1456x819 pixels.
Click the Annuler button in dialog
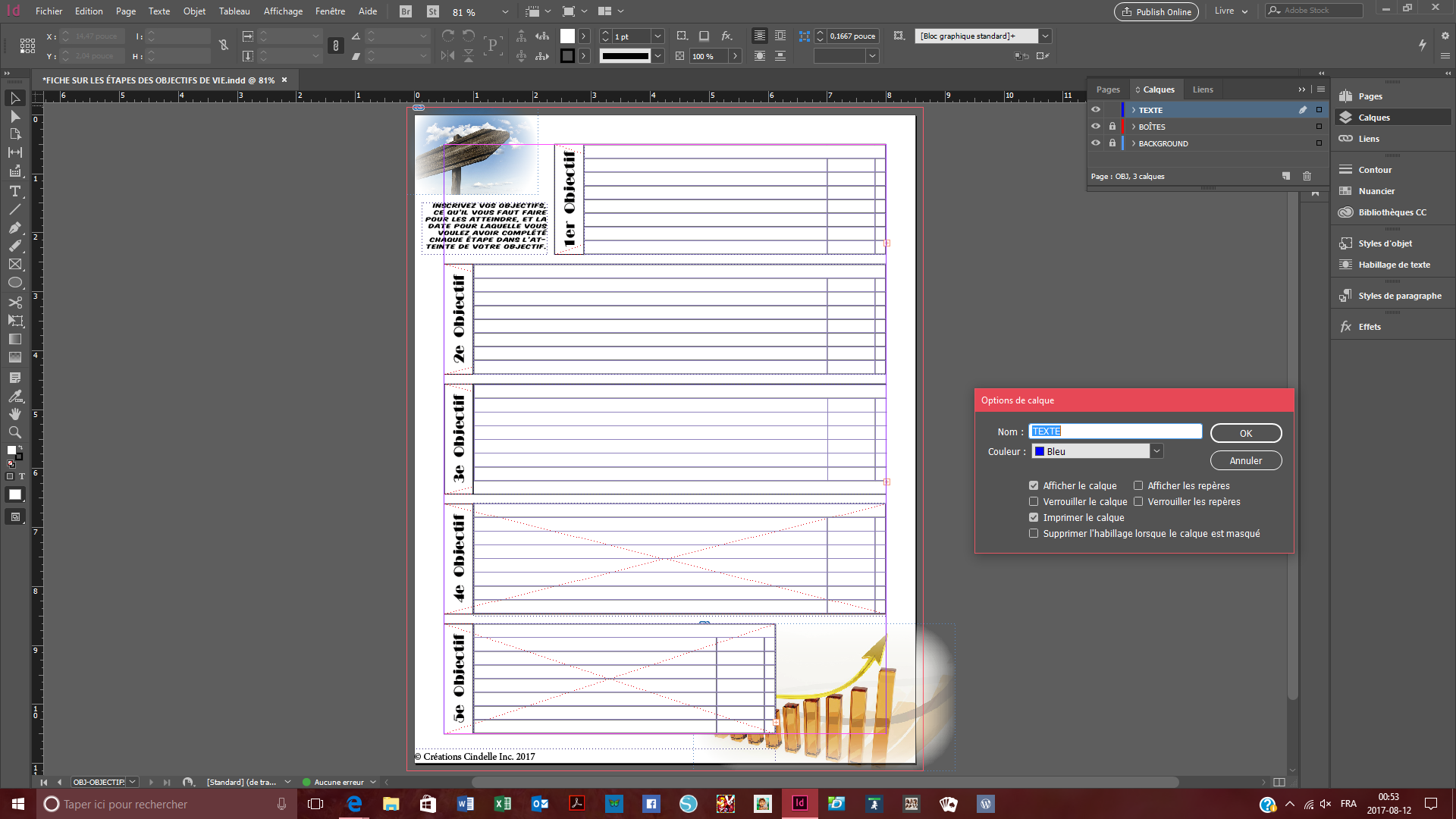pos(1246,460)
